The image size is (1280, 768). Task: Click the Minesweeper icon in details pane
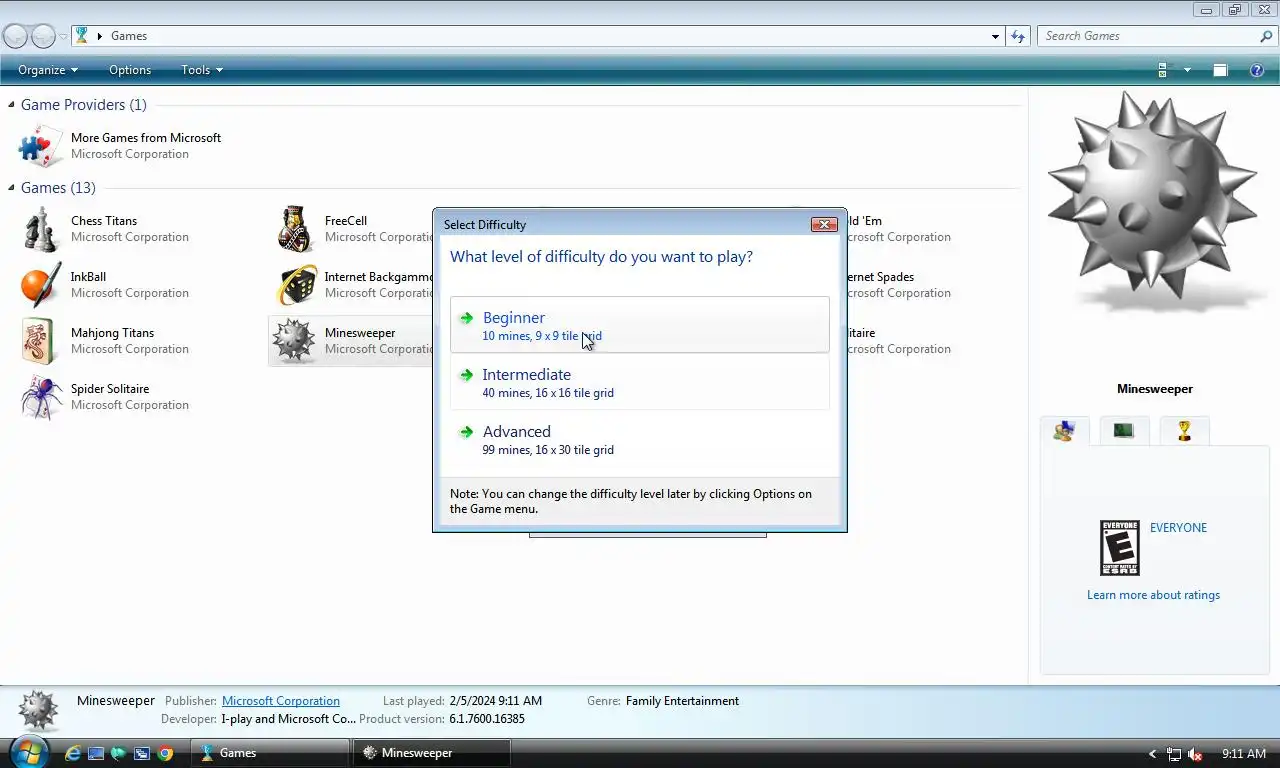coord(39,710)
